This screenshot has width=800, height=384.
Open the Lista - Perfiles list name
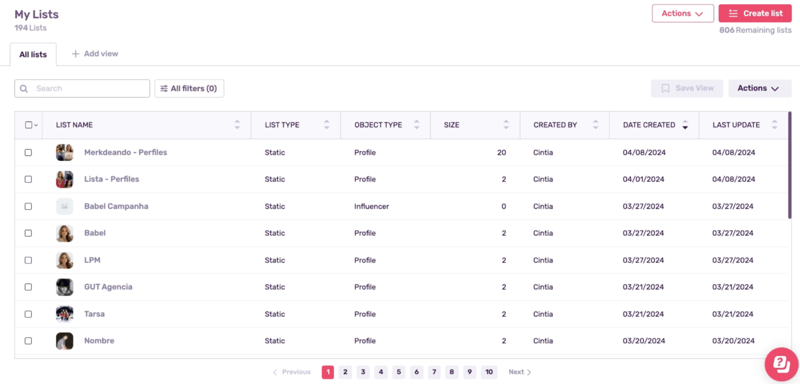[112, 180]
